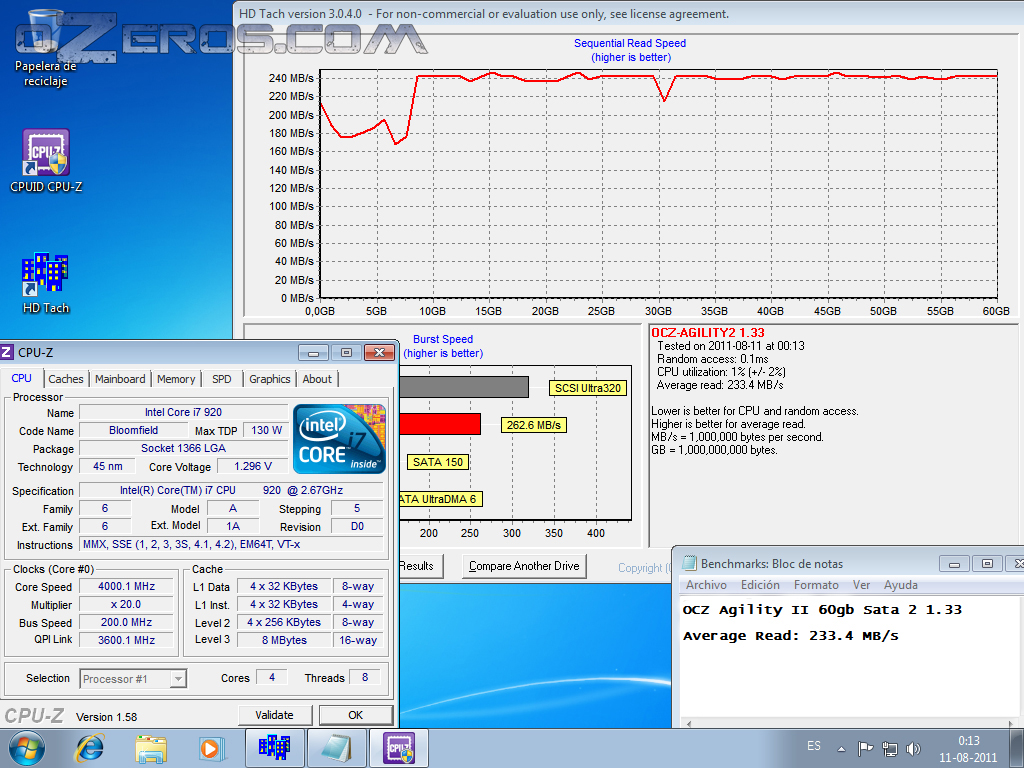Open the Formato menu in Notepad
Screen dimensions: 1024x768
[x=816, y=585]
